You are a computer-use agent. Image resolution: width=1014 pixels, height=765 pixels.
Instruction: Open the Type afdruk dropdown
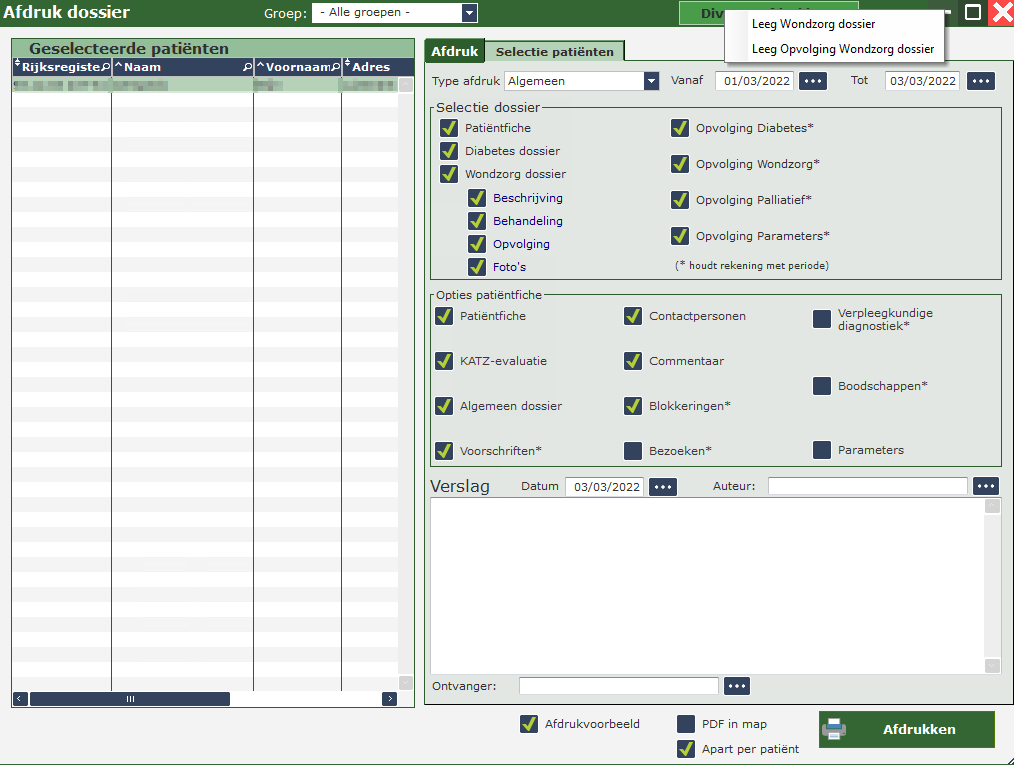[x=651, y=81]
